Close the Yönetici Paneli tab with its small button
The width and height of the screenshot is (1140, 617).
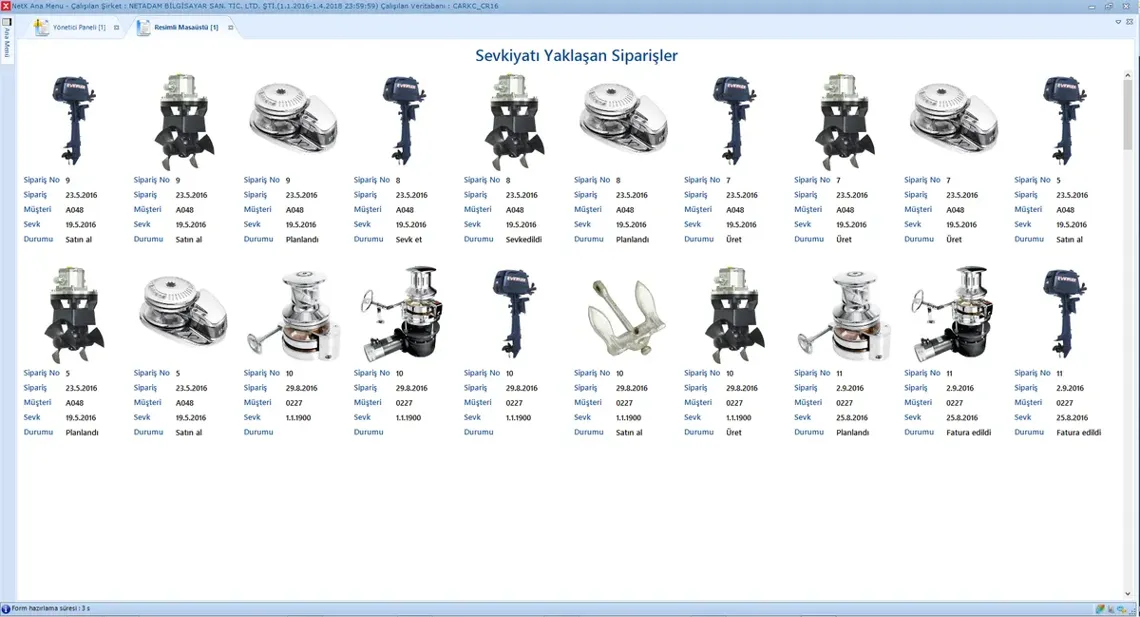point(116,28)
